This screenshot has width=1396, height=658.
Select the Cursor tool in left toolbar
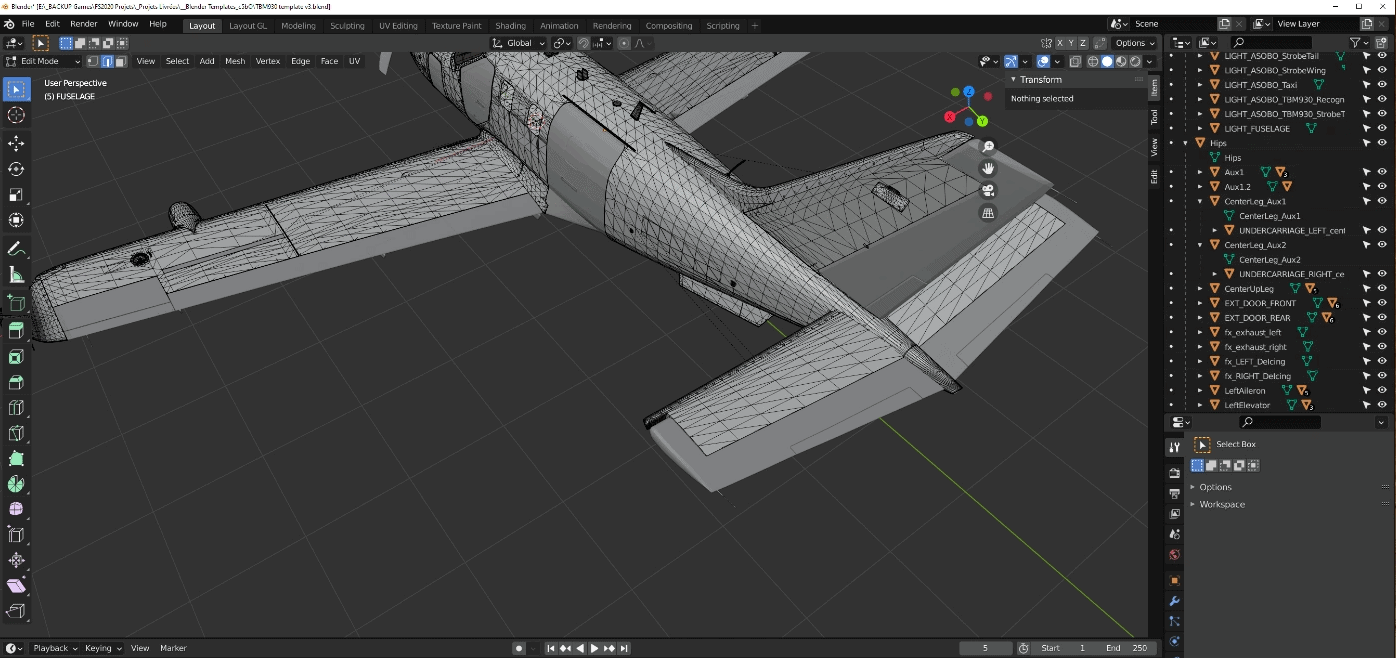click(x=16, y=116)
